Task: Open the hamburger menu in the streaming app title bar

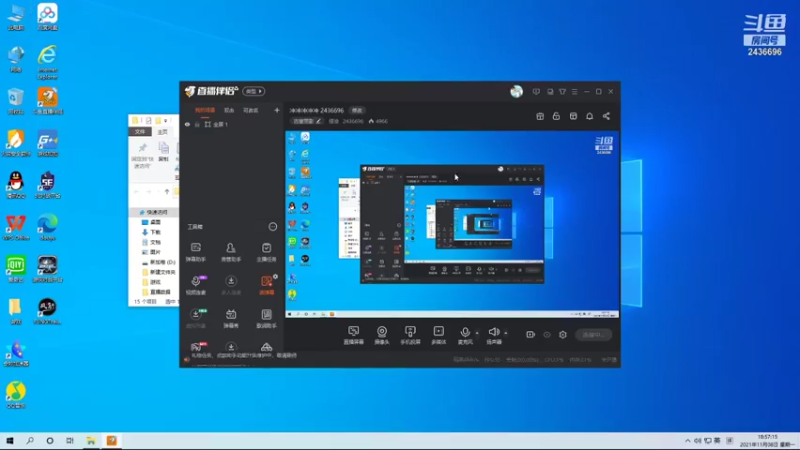Action: click(574, 92)
